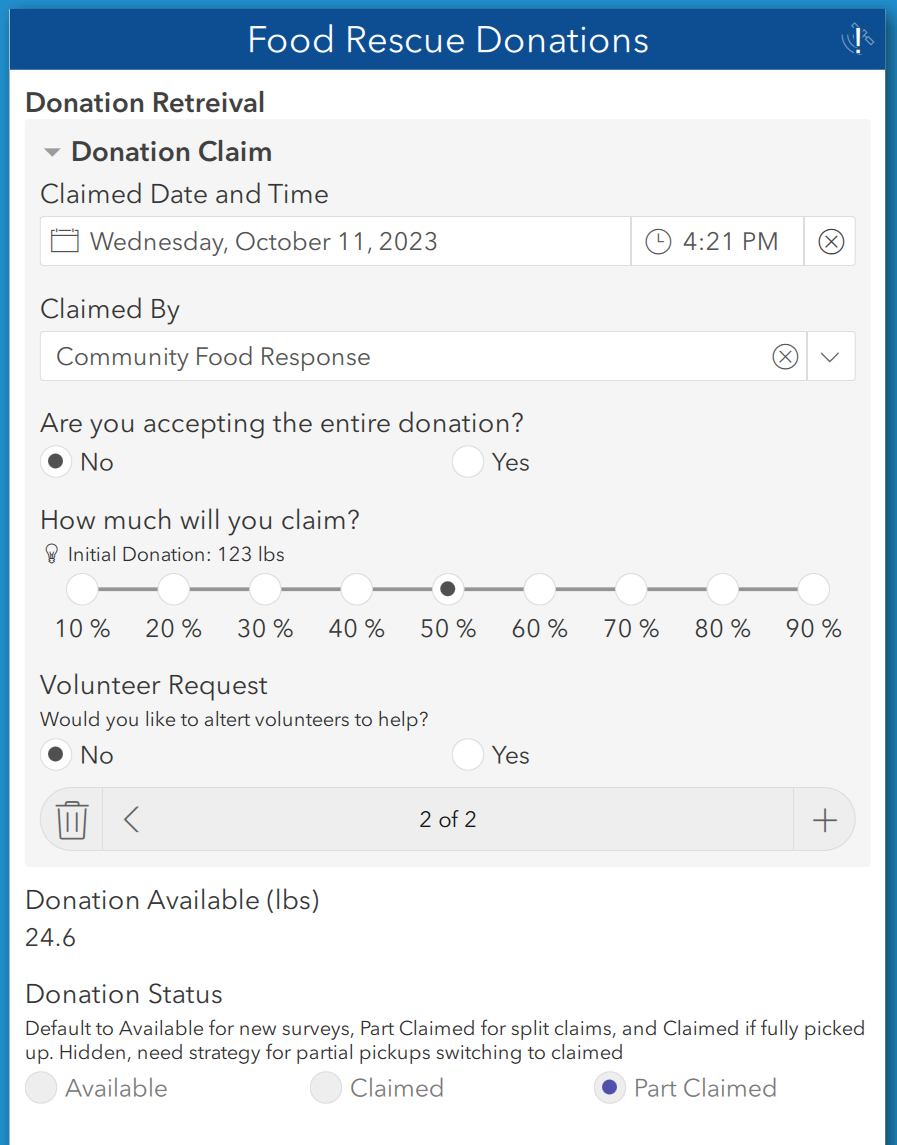Collapse the Donation Claim section
Viewport: 897px width, 1145px height.
[51, 152]
